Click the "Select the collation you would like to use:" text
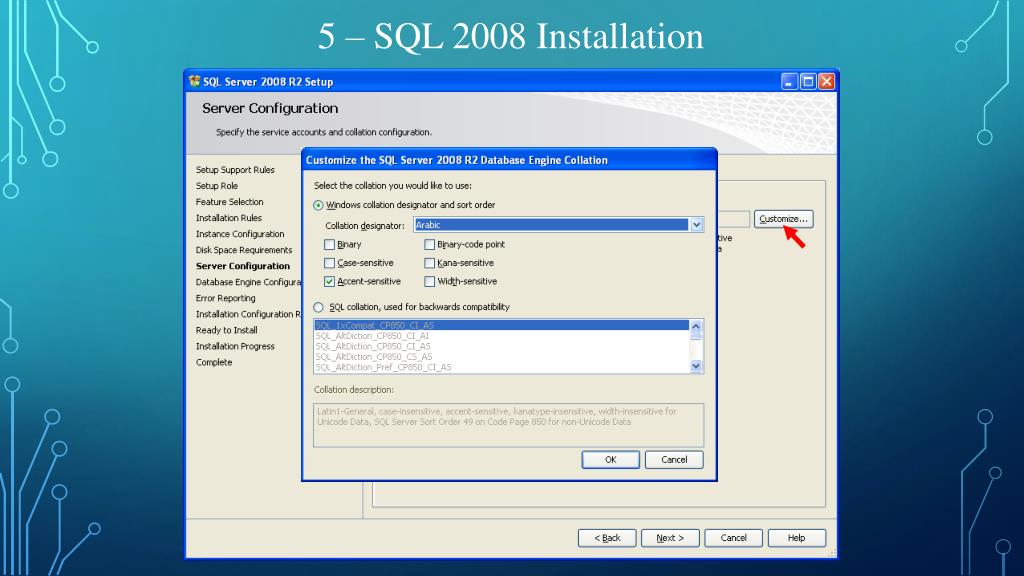Viewport: 1024px width, 576px height. click(392, 186)
